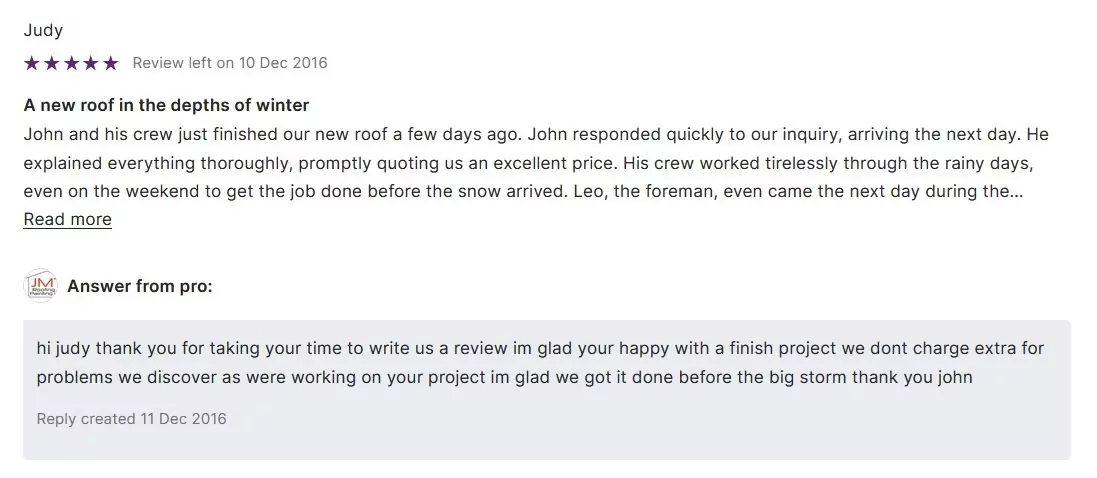Click the fifth purple rating star
Viewport: 1097px width, 478px height.
pyautogui.click(x=110, y=63)
